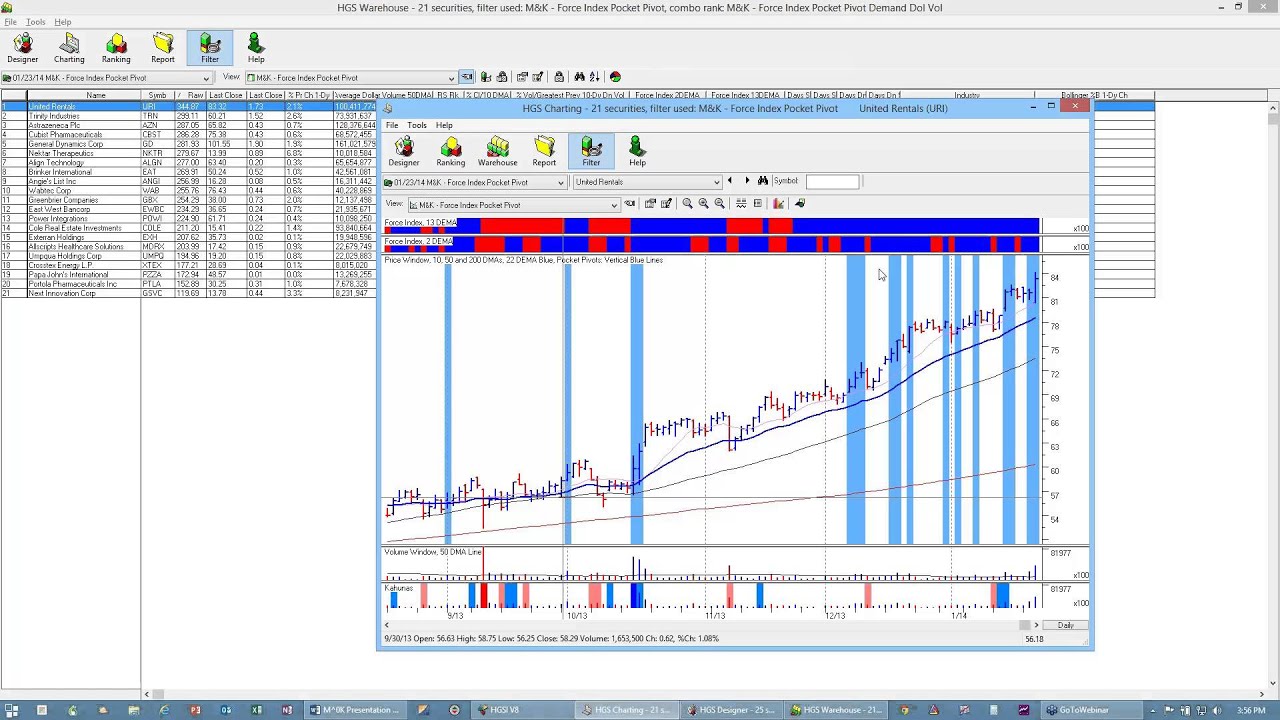This screenshot has height=720, width=1280.
Task: Click the Daily button below the chart
Action: (1066, 625)
